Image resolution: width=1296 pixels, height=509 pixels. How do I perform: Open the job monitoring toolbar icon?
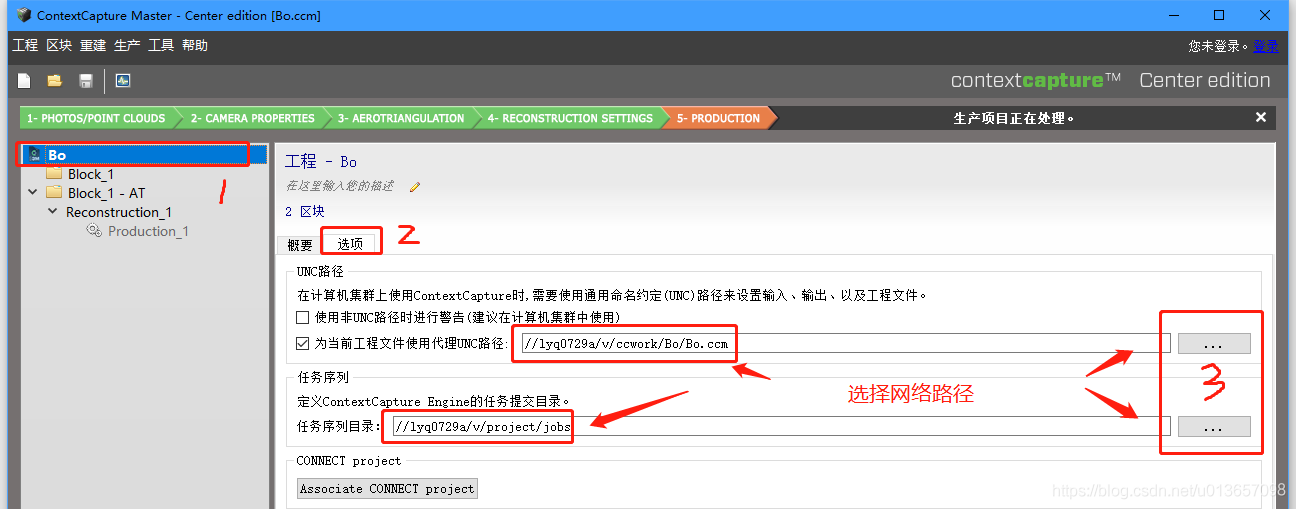pos(123,81)
